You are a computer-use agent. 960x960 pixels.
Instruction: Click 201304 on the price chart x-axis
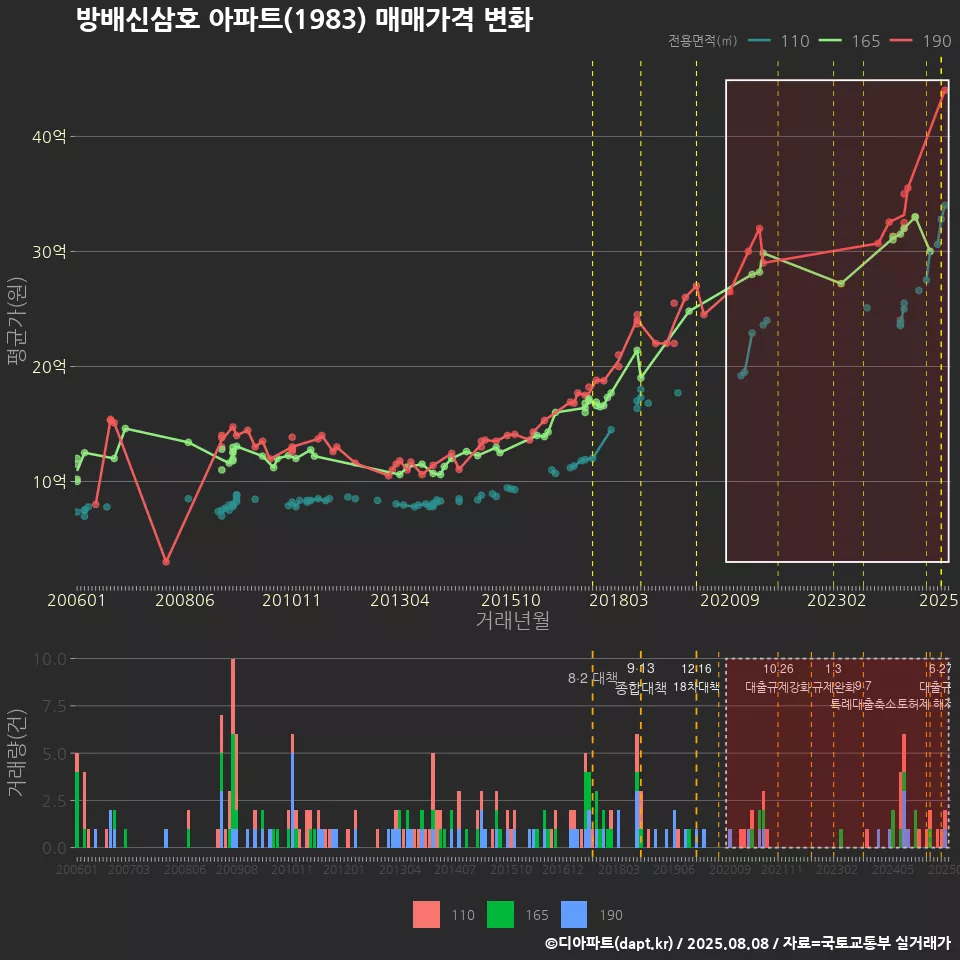400,600
